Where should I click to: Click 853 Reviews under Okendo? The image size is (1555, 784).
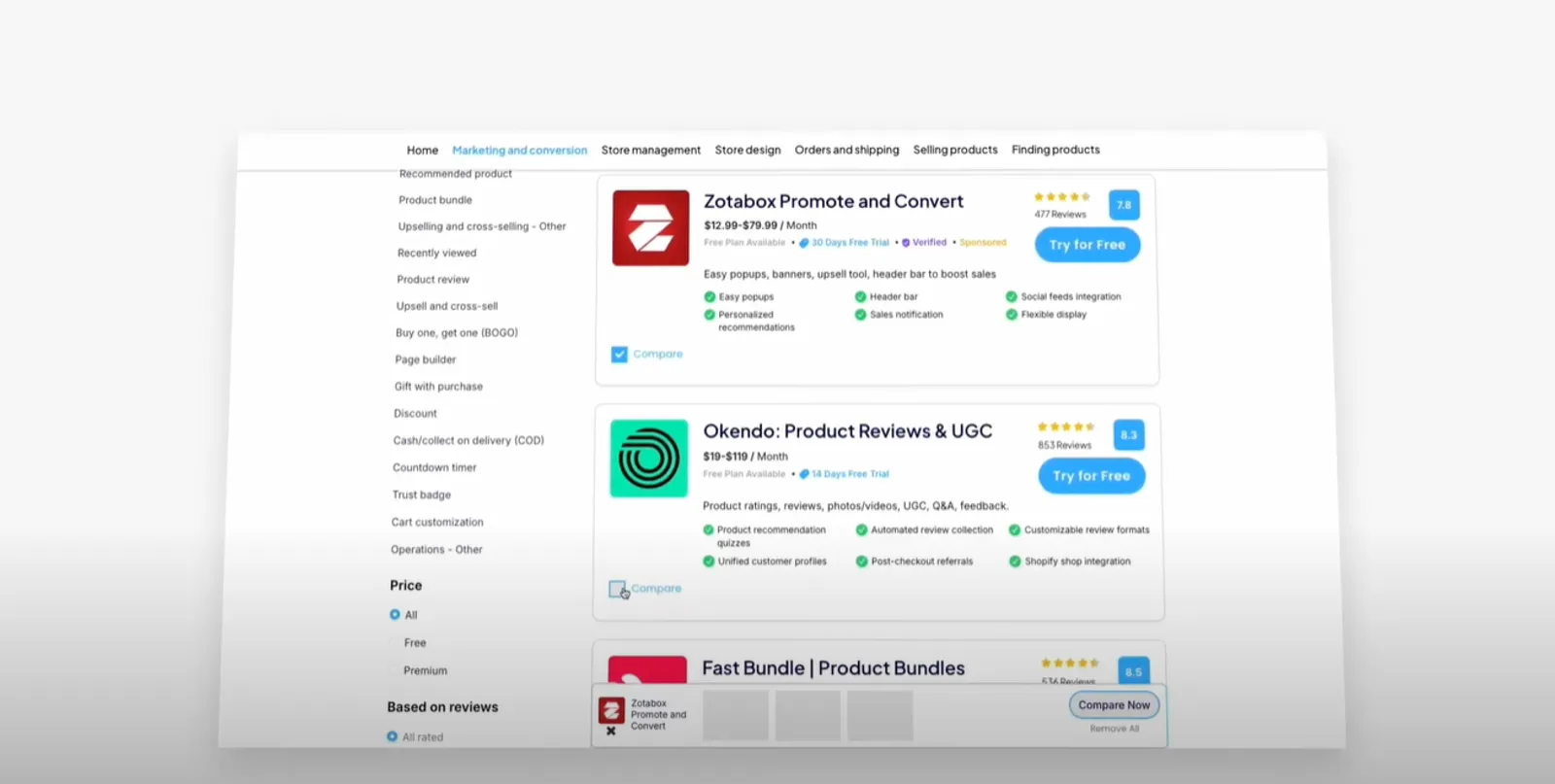tap(1064, 445)
